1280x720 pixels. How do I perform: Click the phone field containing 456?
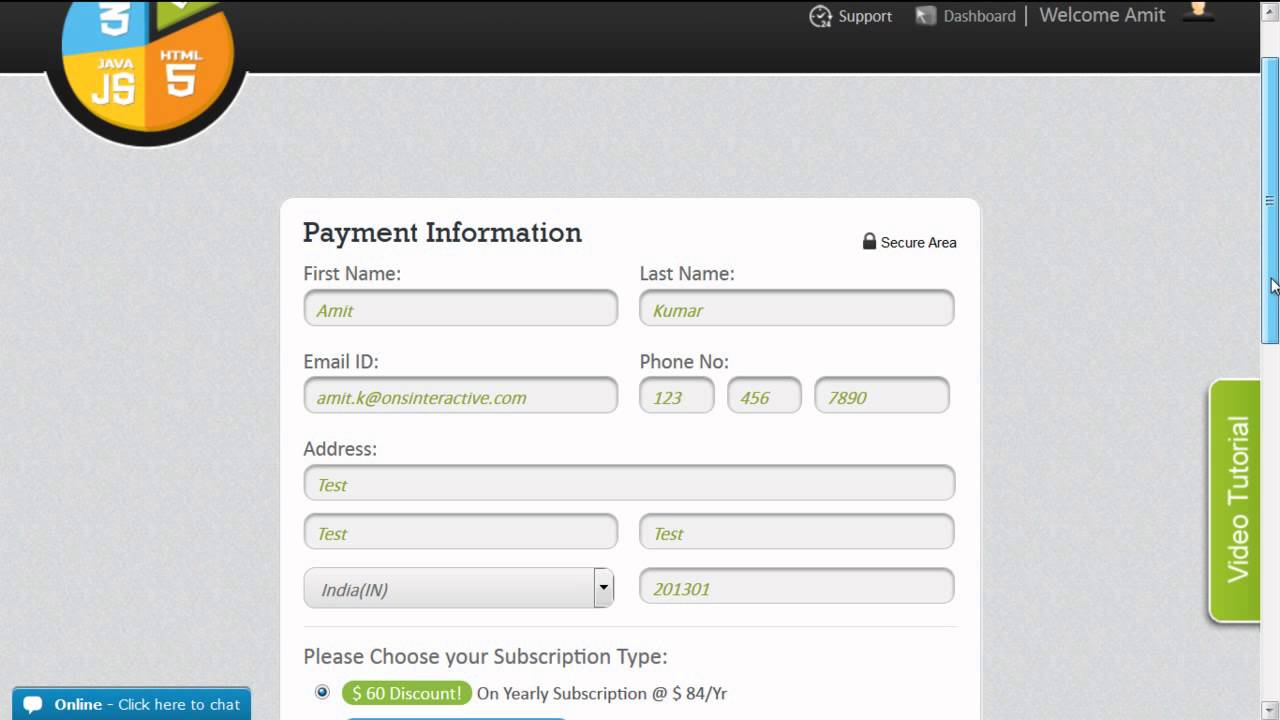(x=764, y=396)
